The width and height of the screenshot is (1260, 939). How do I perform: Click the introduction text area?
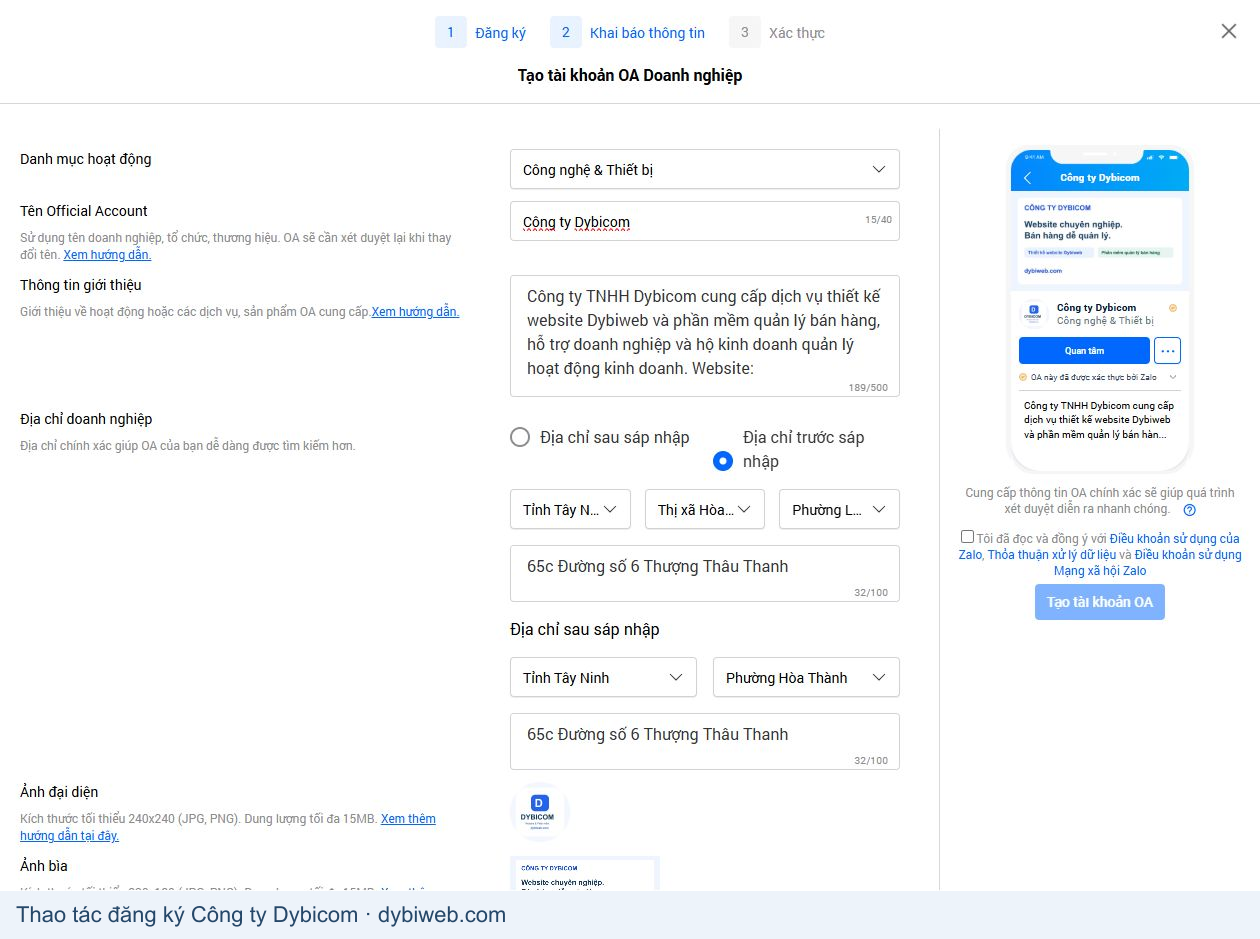coord(705,336)
